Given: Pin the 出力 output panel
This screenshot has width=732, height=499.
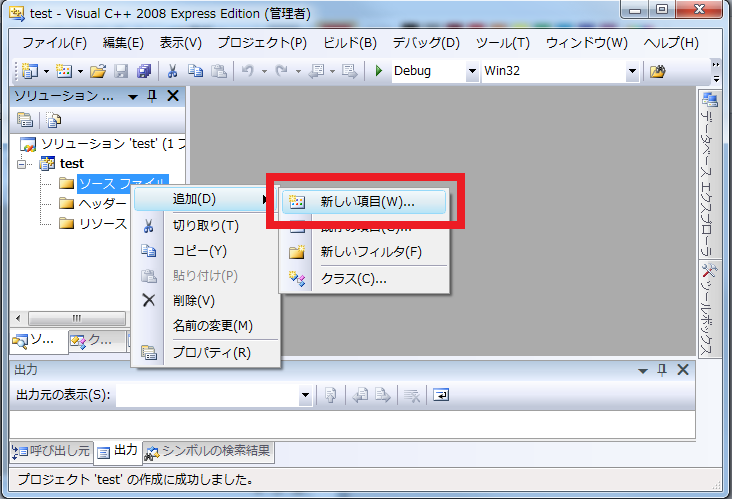Looking at the screenshot, I should coord(662,370).
